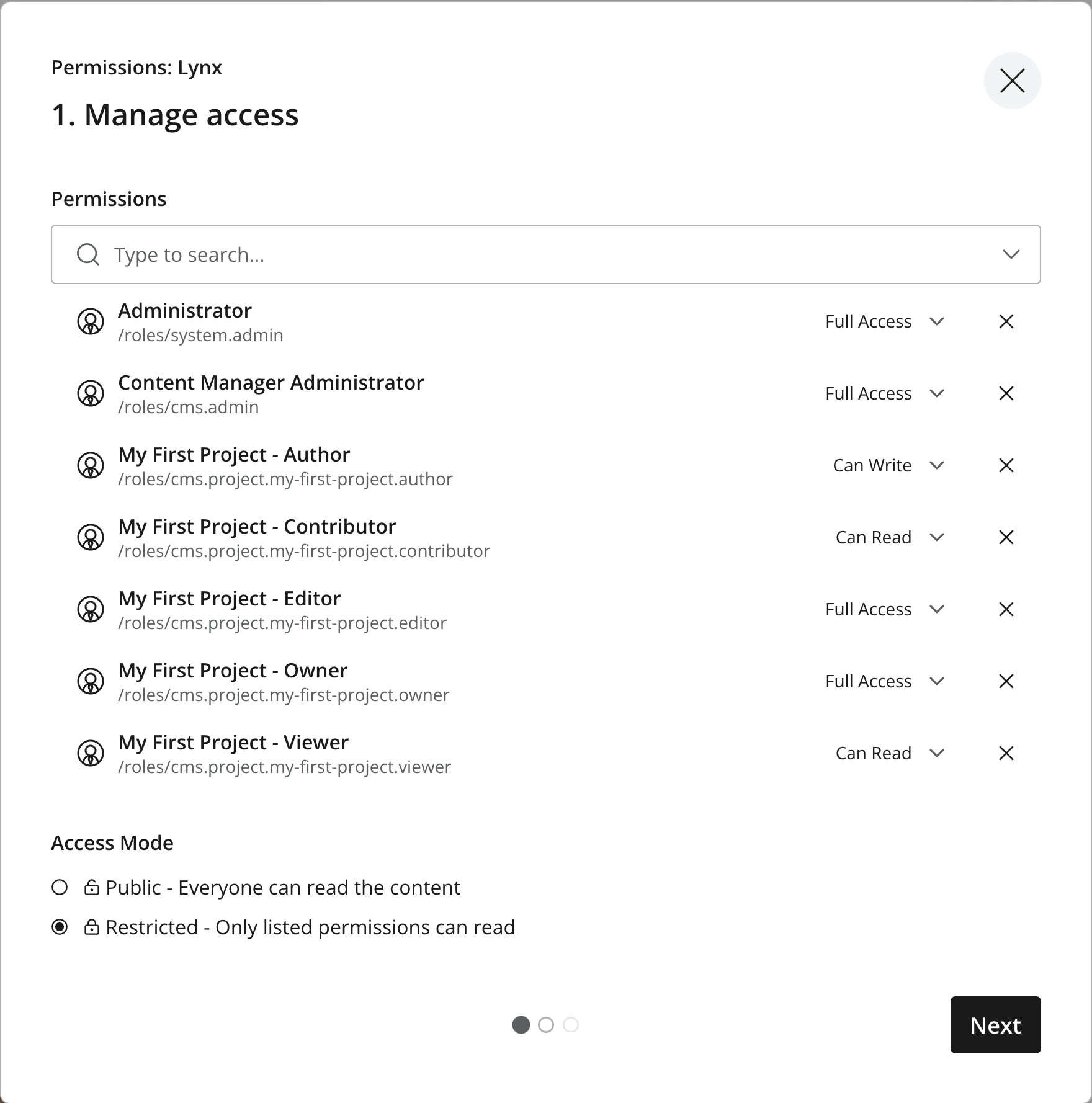This screenshot has width=1092, height=1103.
Task: Remove My First Project - Author permission
Action: [1006, 465]
